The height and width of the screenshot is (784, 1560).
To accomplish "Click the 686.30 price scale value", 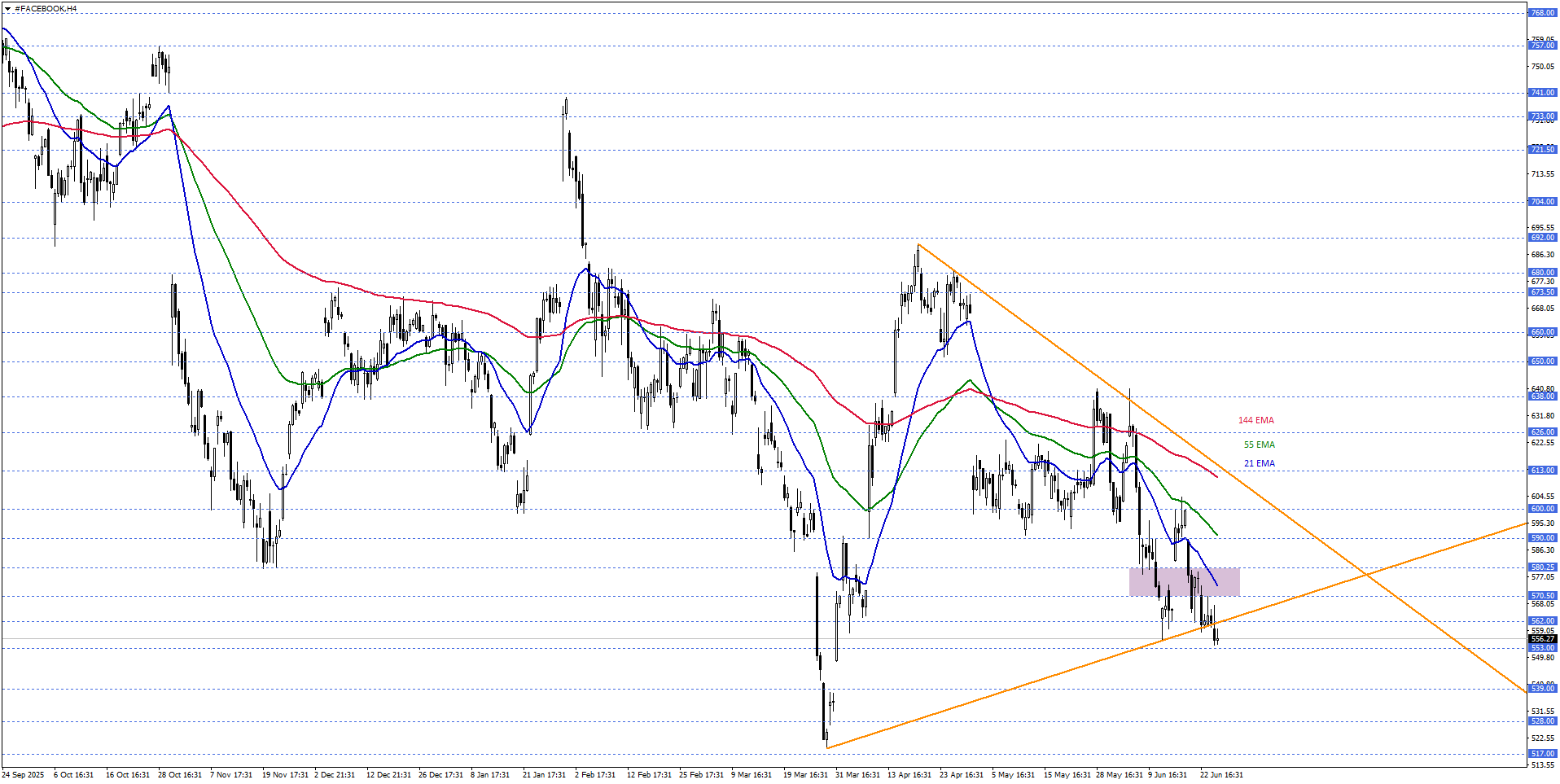I will pyautogui.click(x=1543, y=255).
